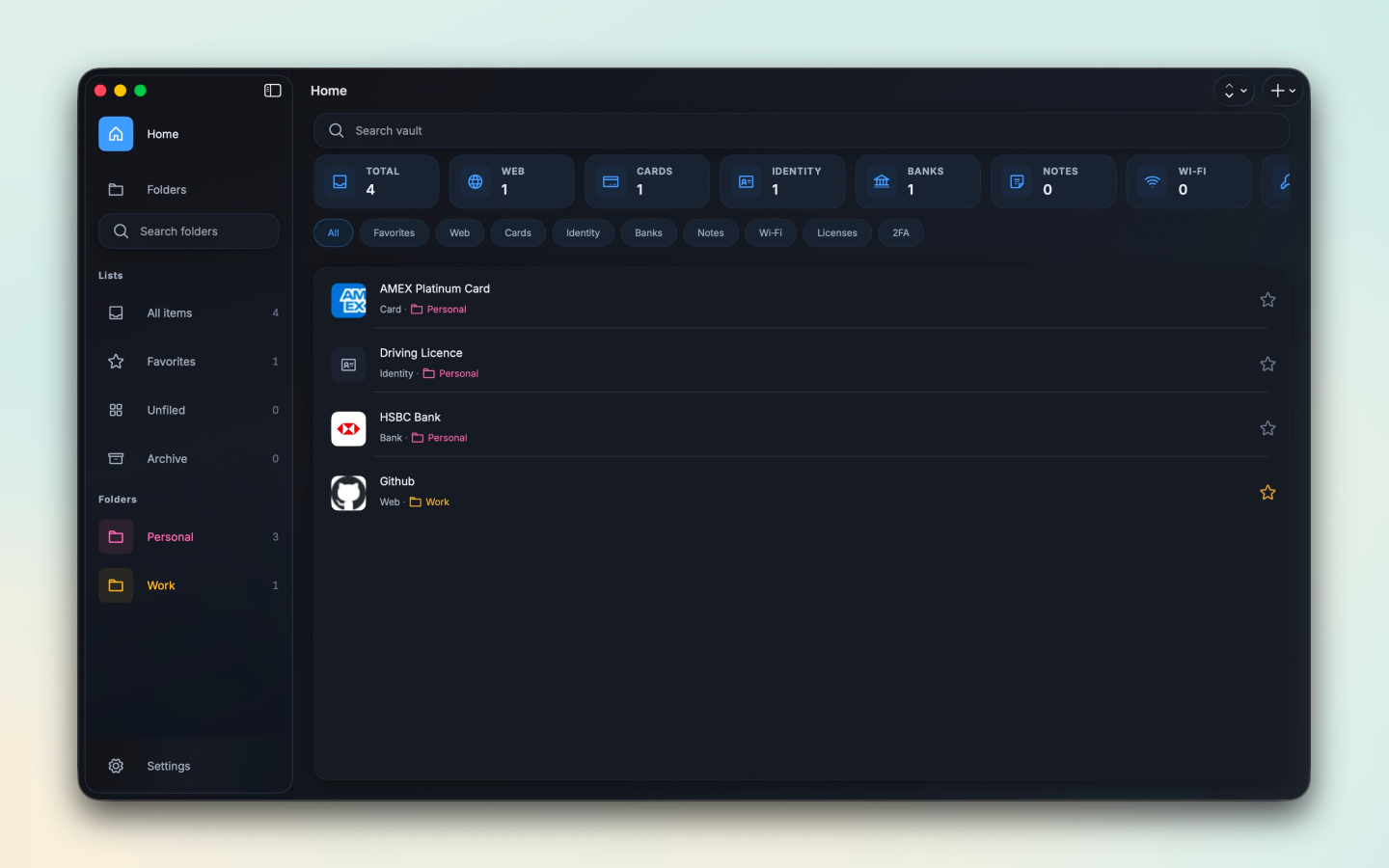
Task: Unfavorite the Github item
Action: point(1267,493)
